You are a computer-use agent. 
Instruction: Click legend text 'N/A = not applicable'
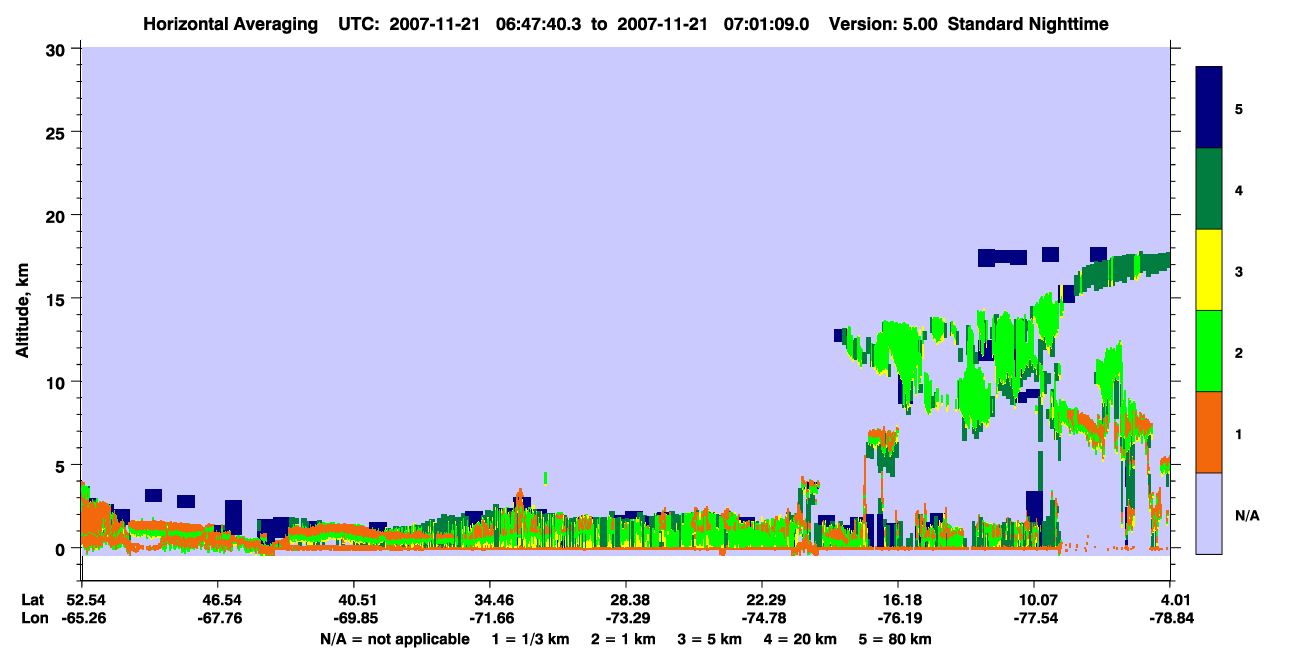(x=394, y=638)
